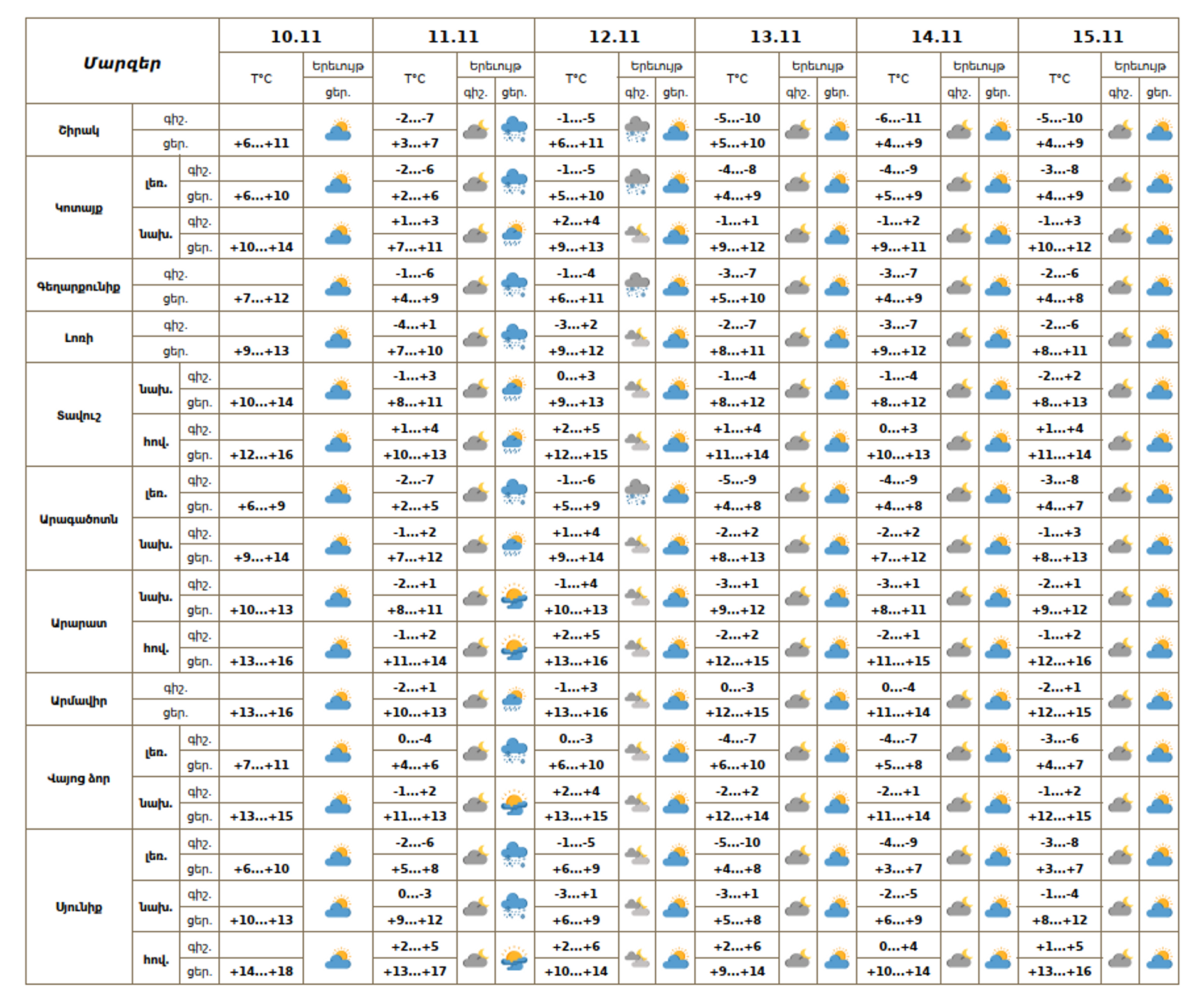Click the 10.11 date column header
The height and width of the screenshot is (999, 1204).
pyautogui.click(x=296, y=36)
